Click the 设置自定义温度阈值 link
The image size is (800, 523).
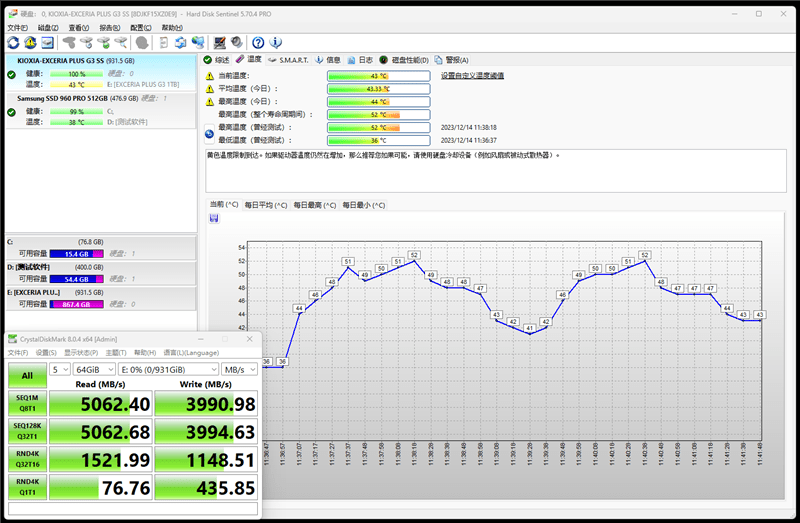pos(473,76)
